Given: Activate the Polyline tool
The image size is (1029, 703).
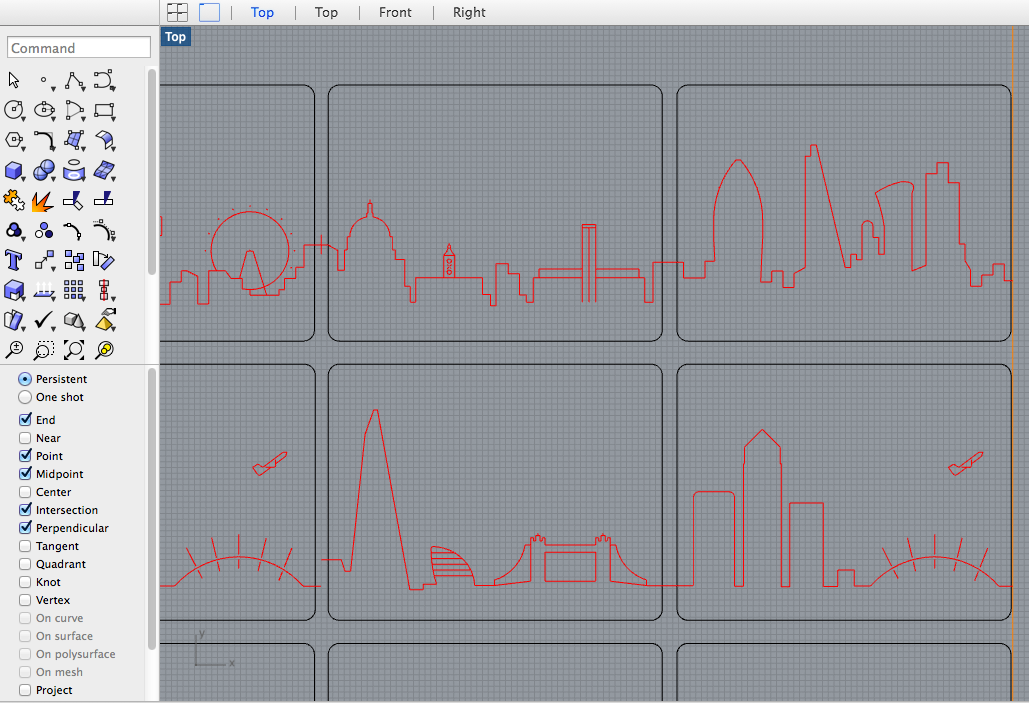Looking at the screenshot, I should [74, 81].
